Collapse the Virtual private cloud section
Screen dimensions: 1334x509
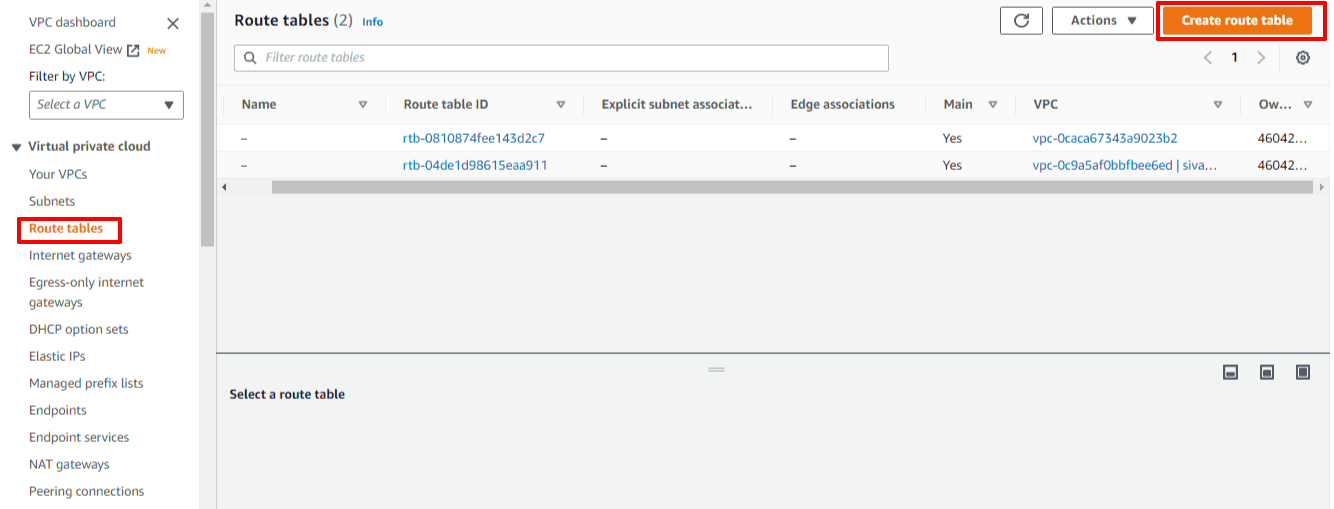pos(16,147)
